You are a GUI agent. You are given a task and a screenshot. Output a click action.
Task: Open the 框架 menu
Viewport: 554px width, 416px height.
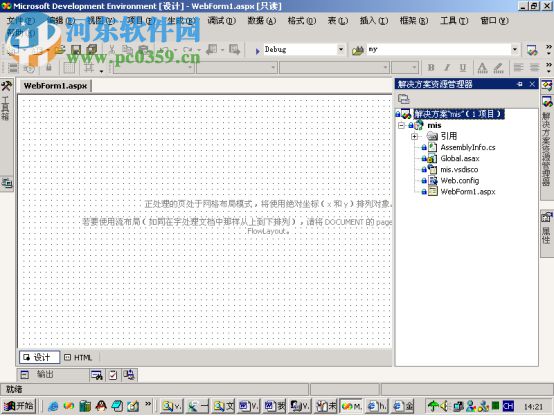click(414, 21)
